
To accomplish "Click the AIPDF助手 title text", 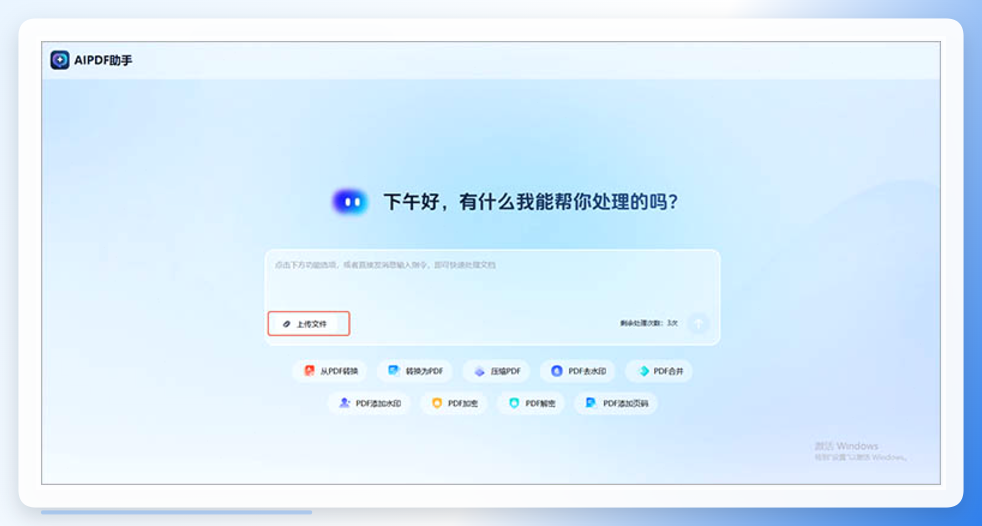I will (x=103, y=61).
